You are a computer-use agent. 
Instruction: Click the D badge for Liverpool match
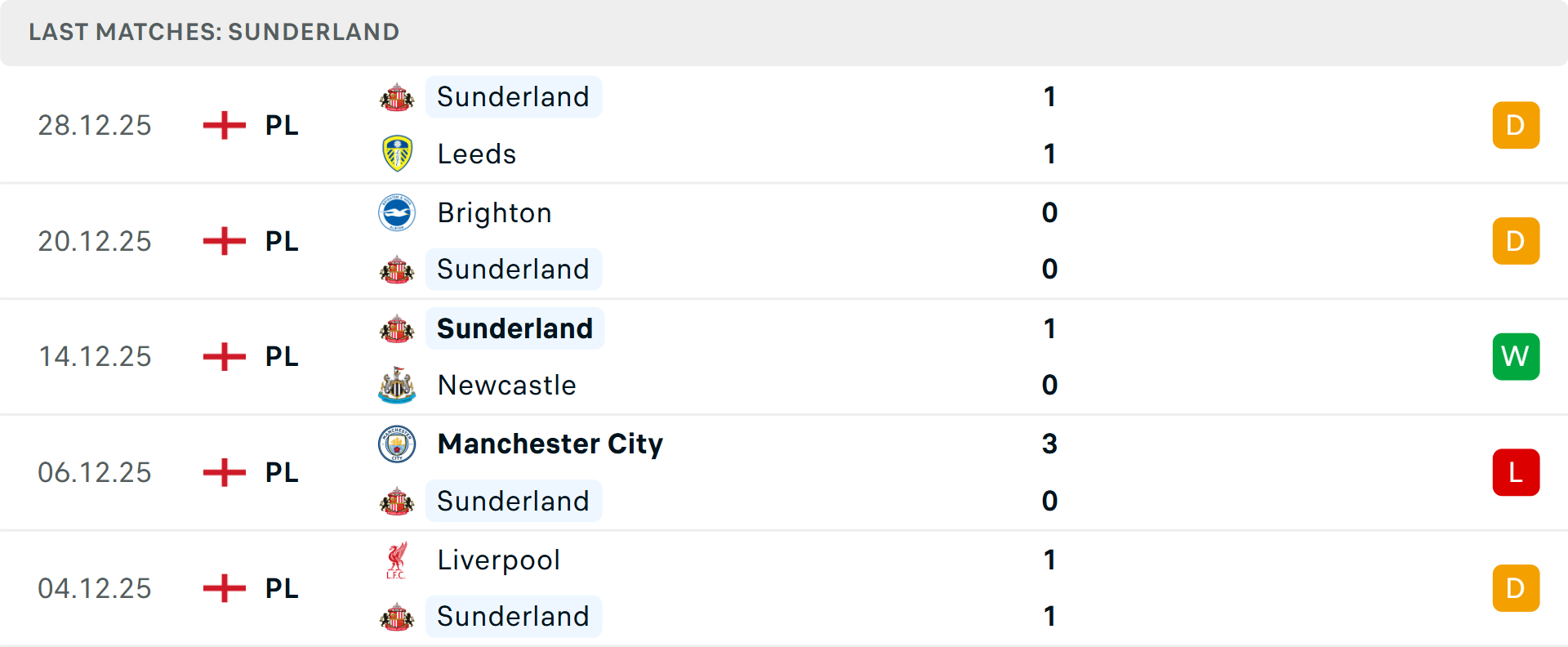pos(1515,588)
